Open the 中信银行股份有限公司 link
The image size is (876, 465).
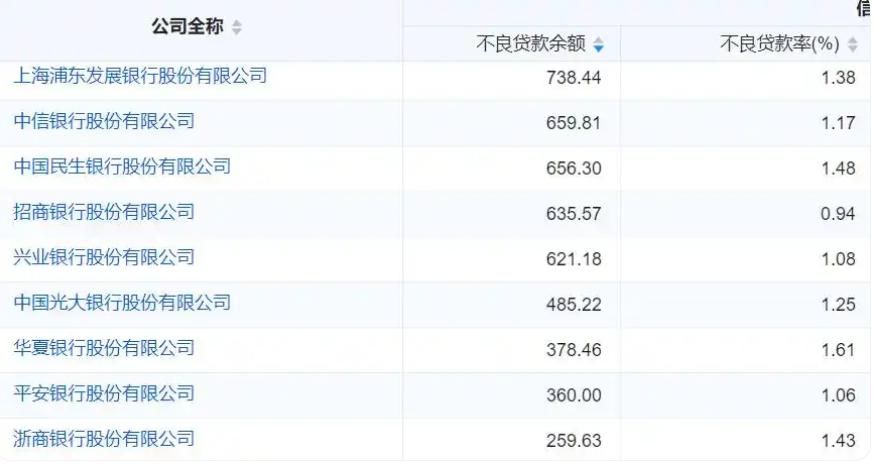point(104,121)
